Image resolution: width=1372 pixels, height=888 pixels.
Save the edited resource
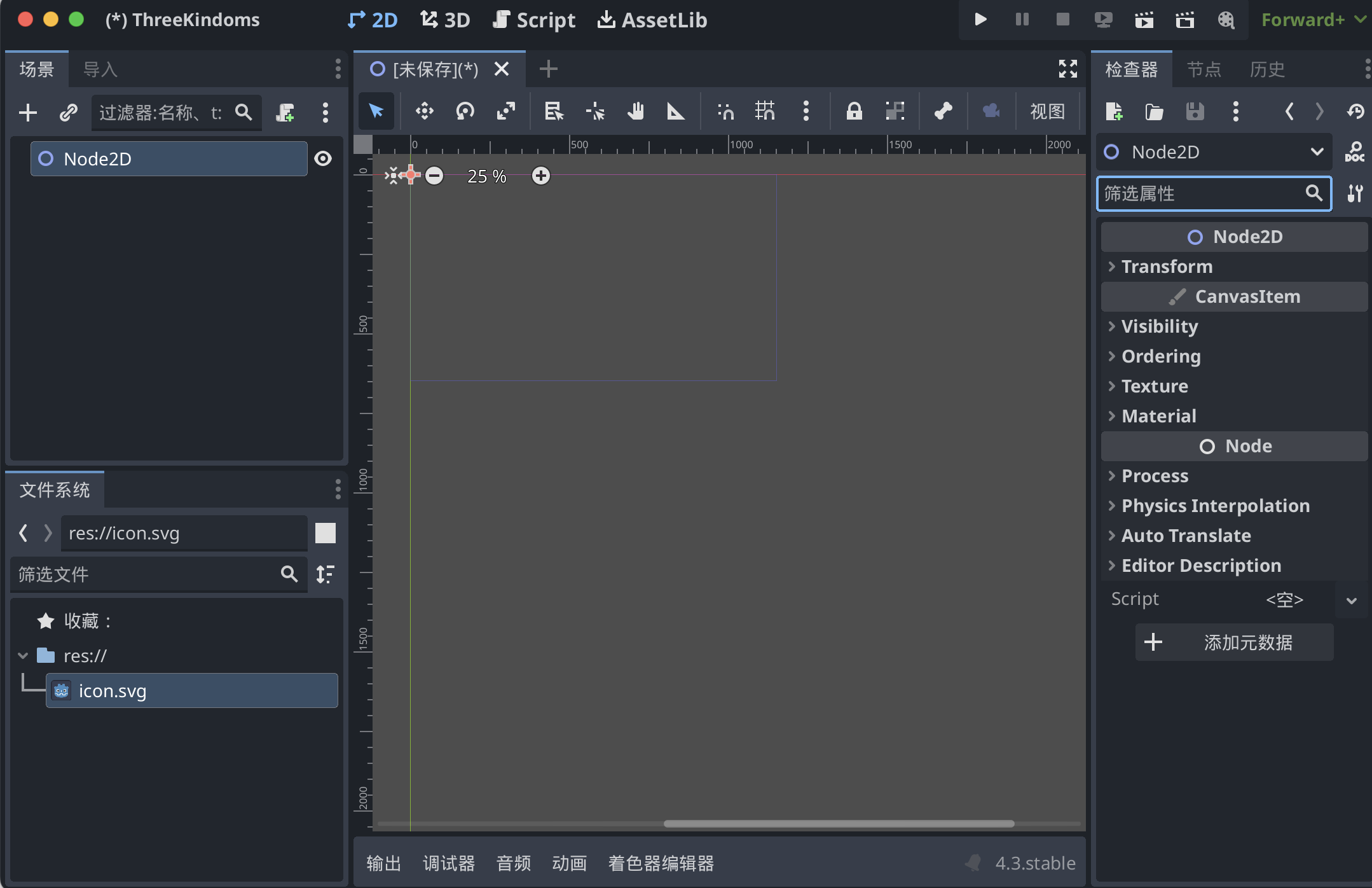coord(1195,112)
